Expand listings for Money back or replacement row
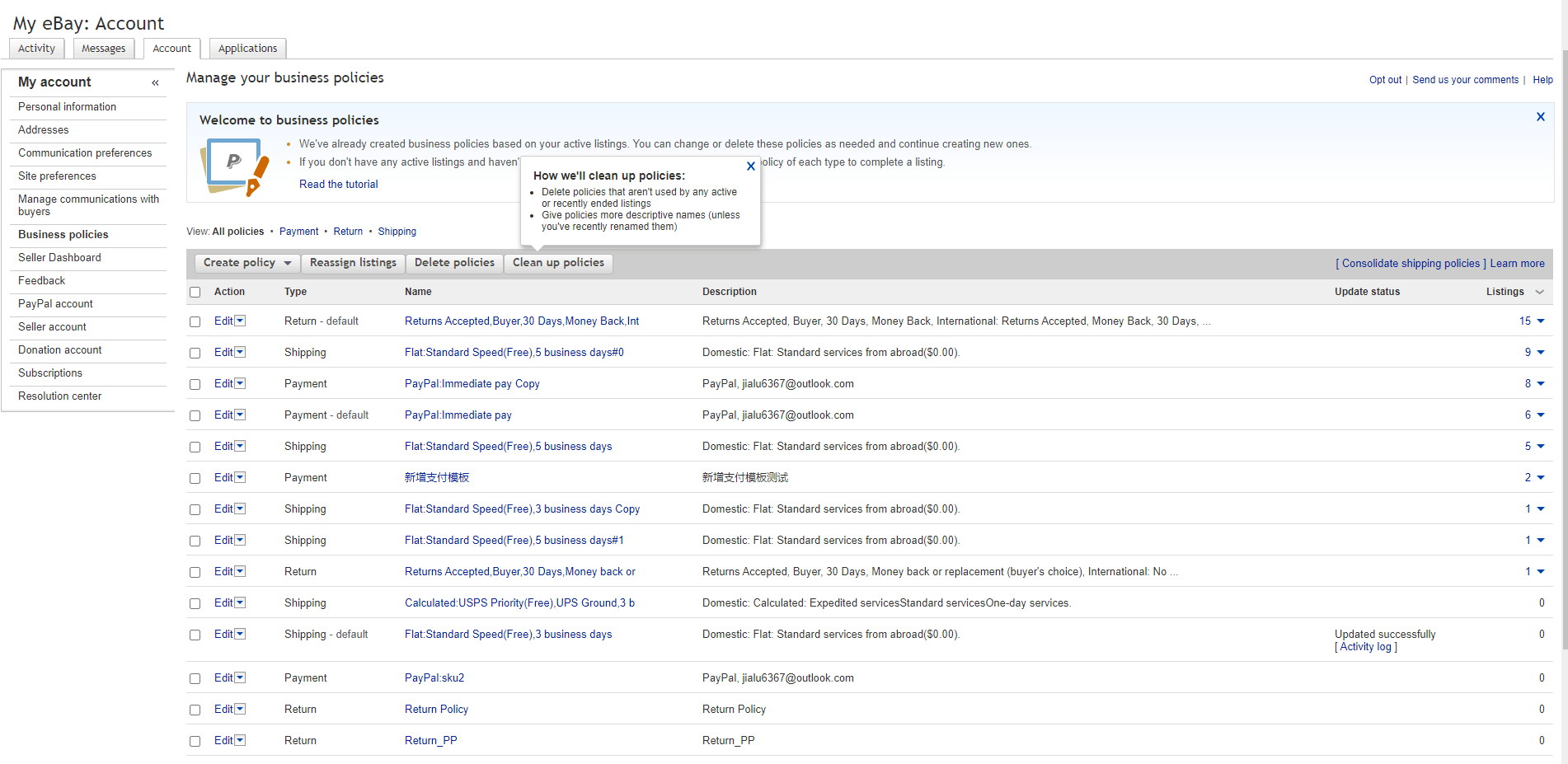This screenshot has height=764, width=1568. coord(1541,572)
